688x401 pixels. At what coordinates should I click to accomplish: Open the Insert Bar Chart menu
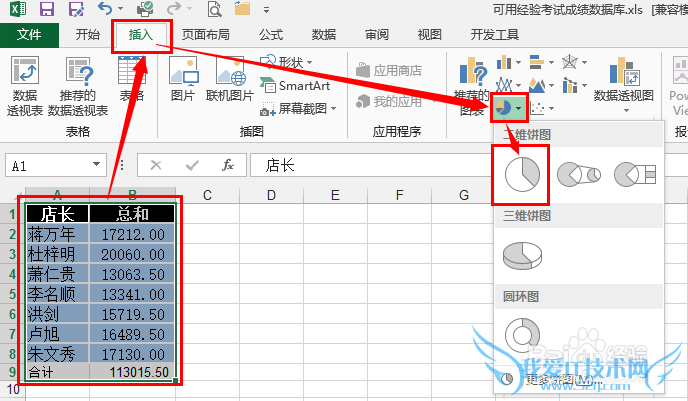tap(541, 62)
